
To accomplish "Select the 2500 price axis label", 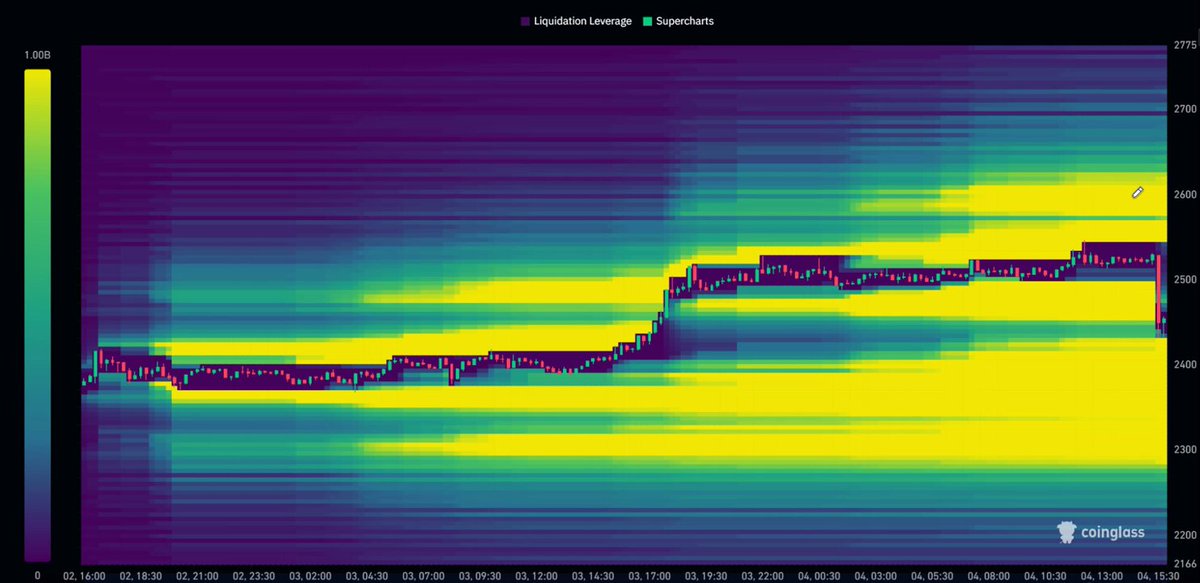I will [x=1183, y=279].
